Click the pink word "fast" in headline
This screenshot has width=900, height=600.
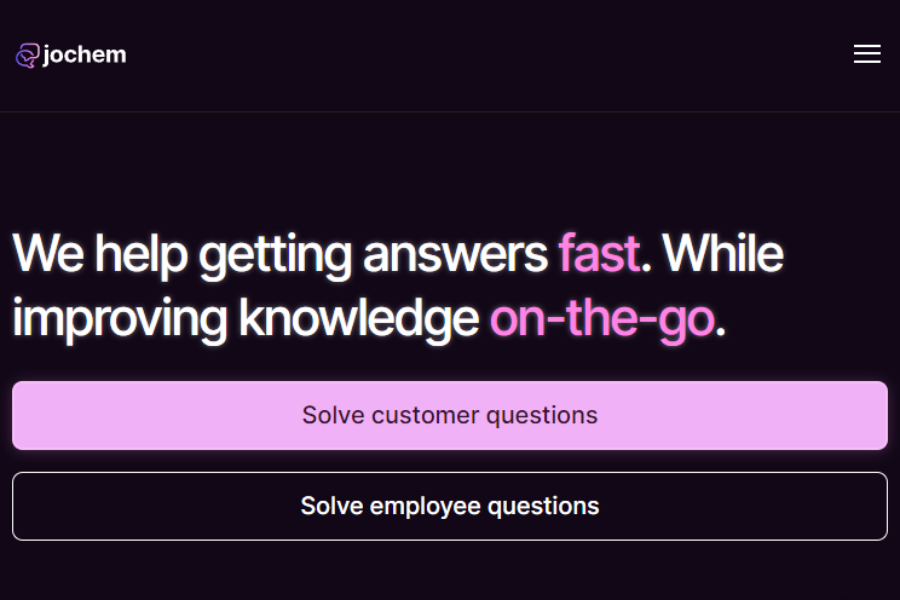pyautogui.click(x=599, y=253)
